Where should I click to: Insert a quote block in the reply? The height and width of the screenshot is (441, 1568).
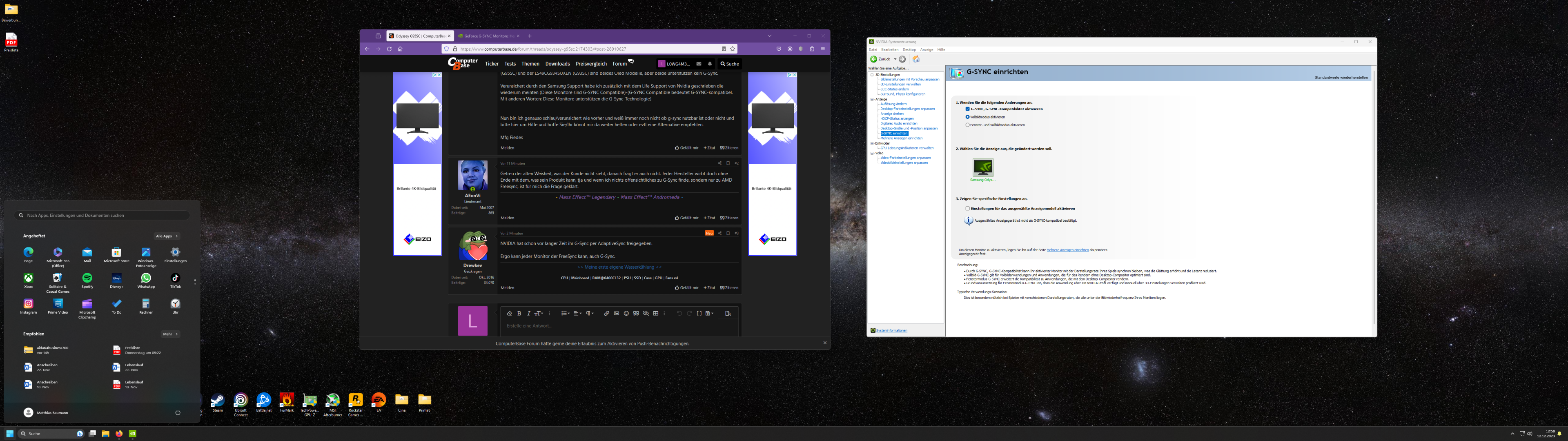tap(636, 313)
